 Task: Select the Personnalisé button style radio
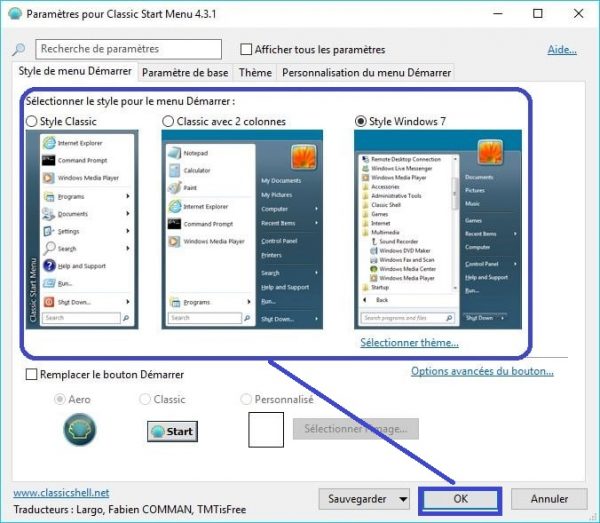click(246, 399)
